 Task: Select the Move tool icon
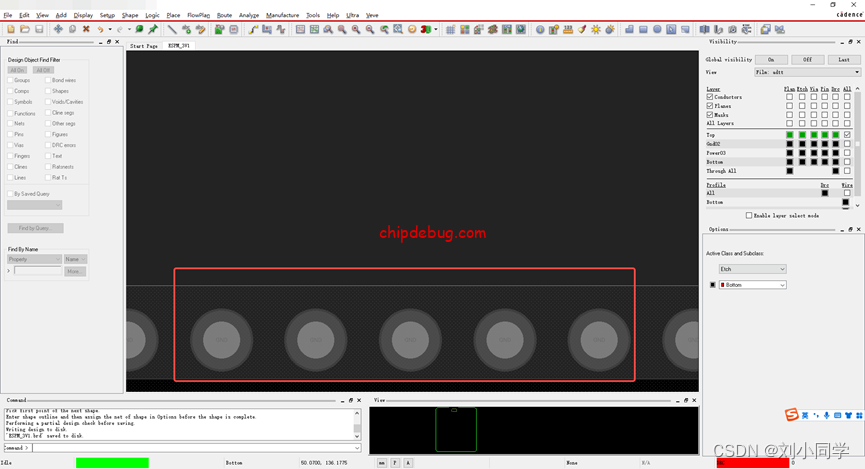click(x=58, y=30)
